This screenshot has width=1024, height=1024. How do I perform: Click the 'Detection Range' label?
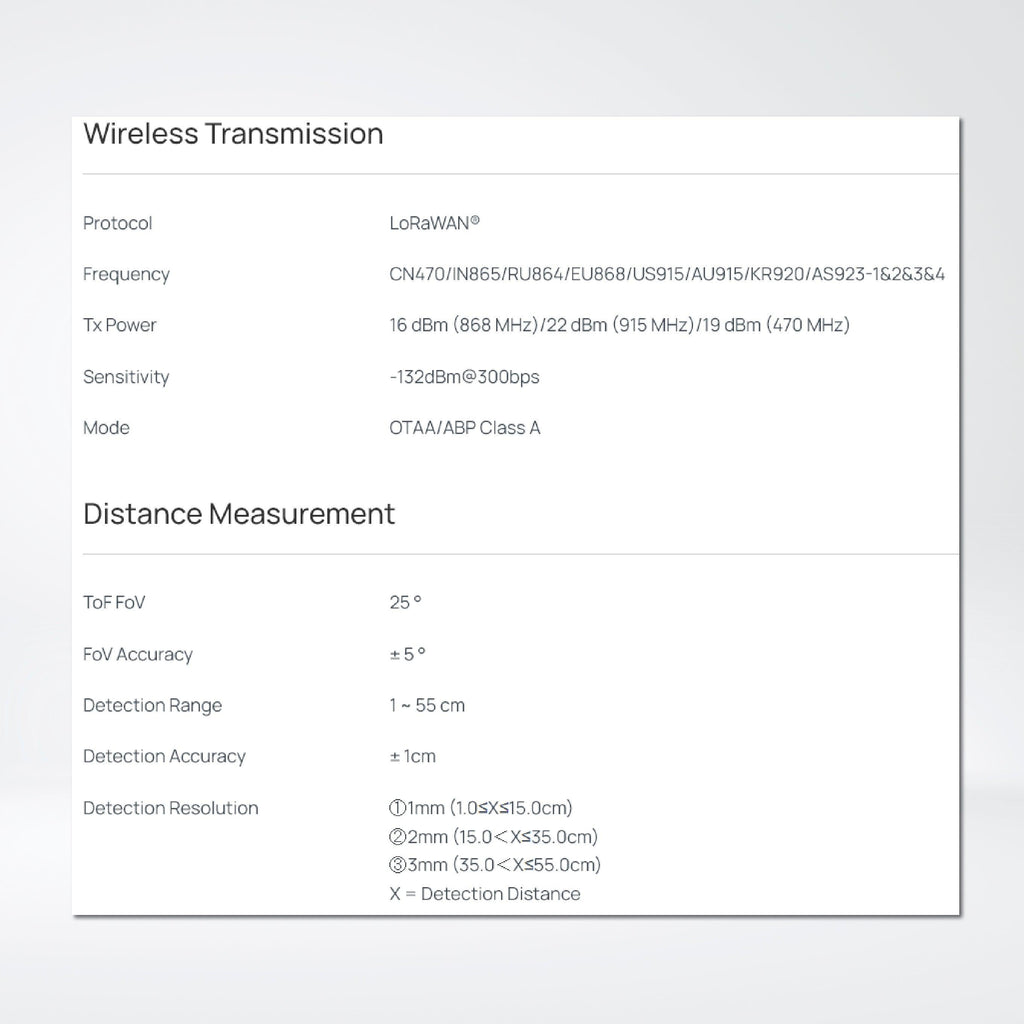pos(152,706)
